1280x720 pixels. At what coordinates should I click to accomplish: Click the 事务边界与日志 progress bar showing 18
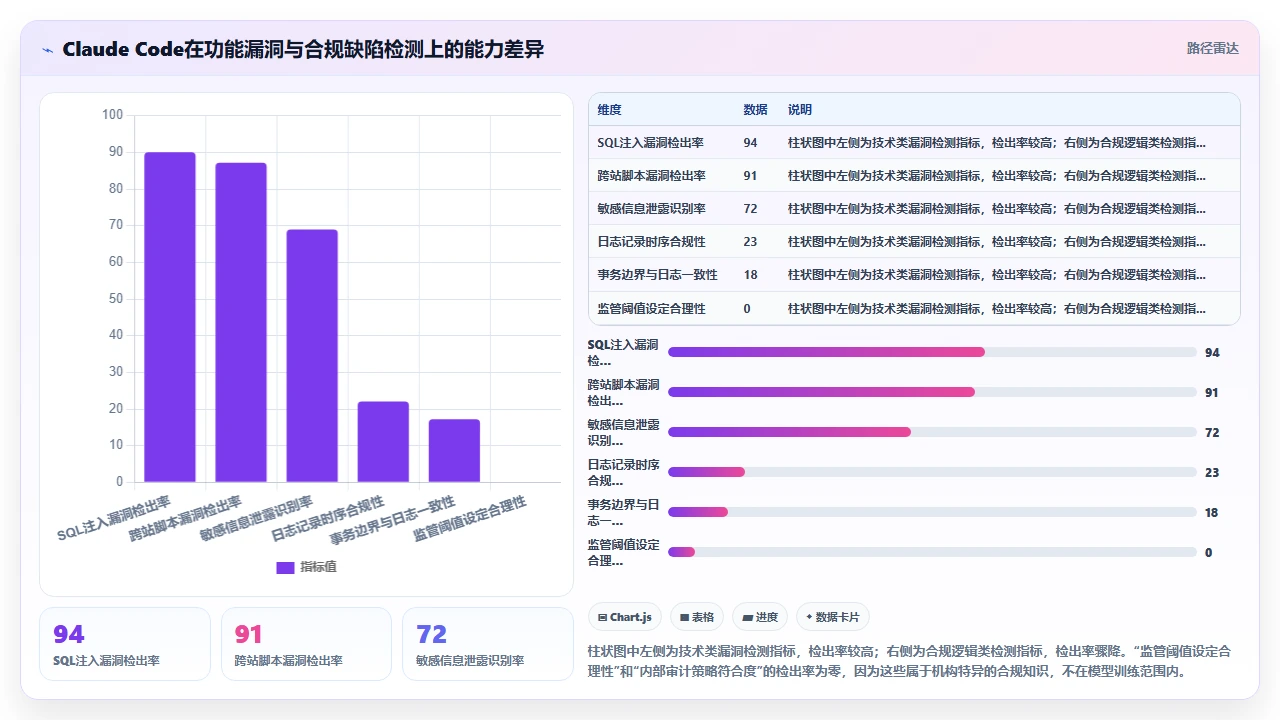(932, 512)
